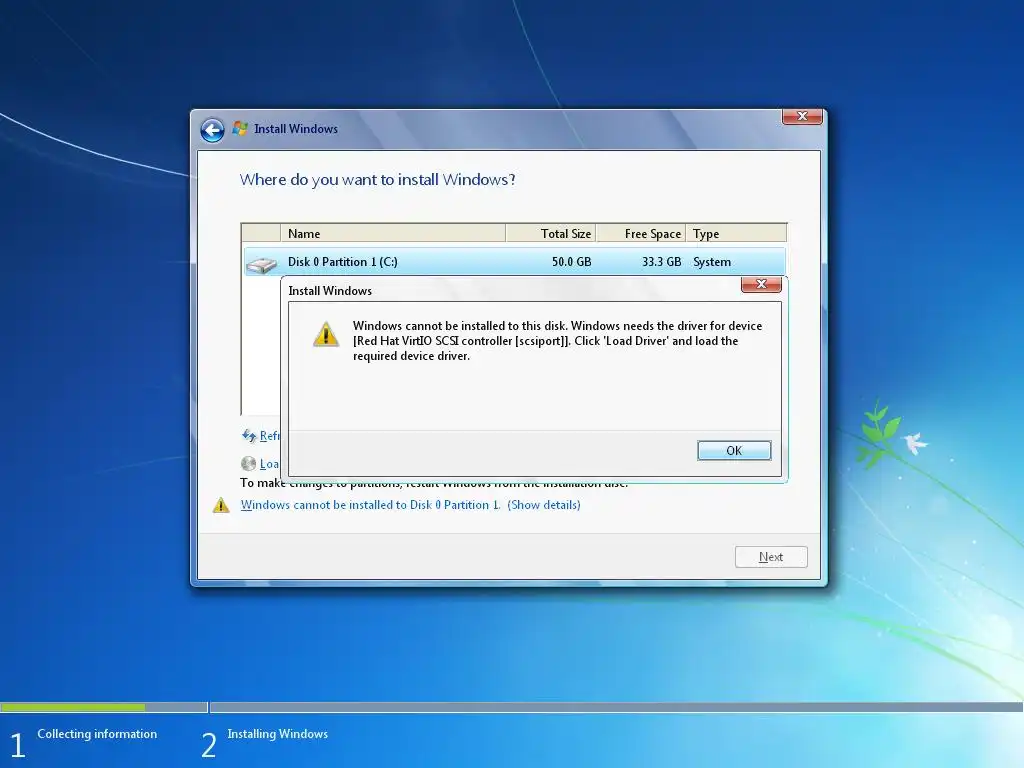Screen dimensions: 1024x768
Task: Click the setup progress bar at bottom
Action: [511, 707]
